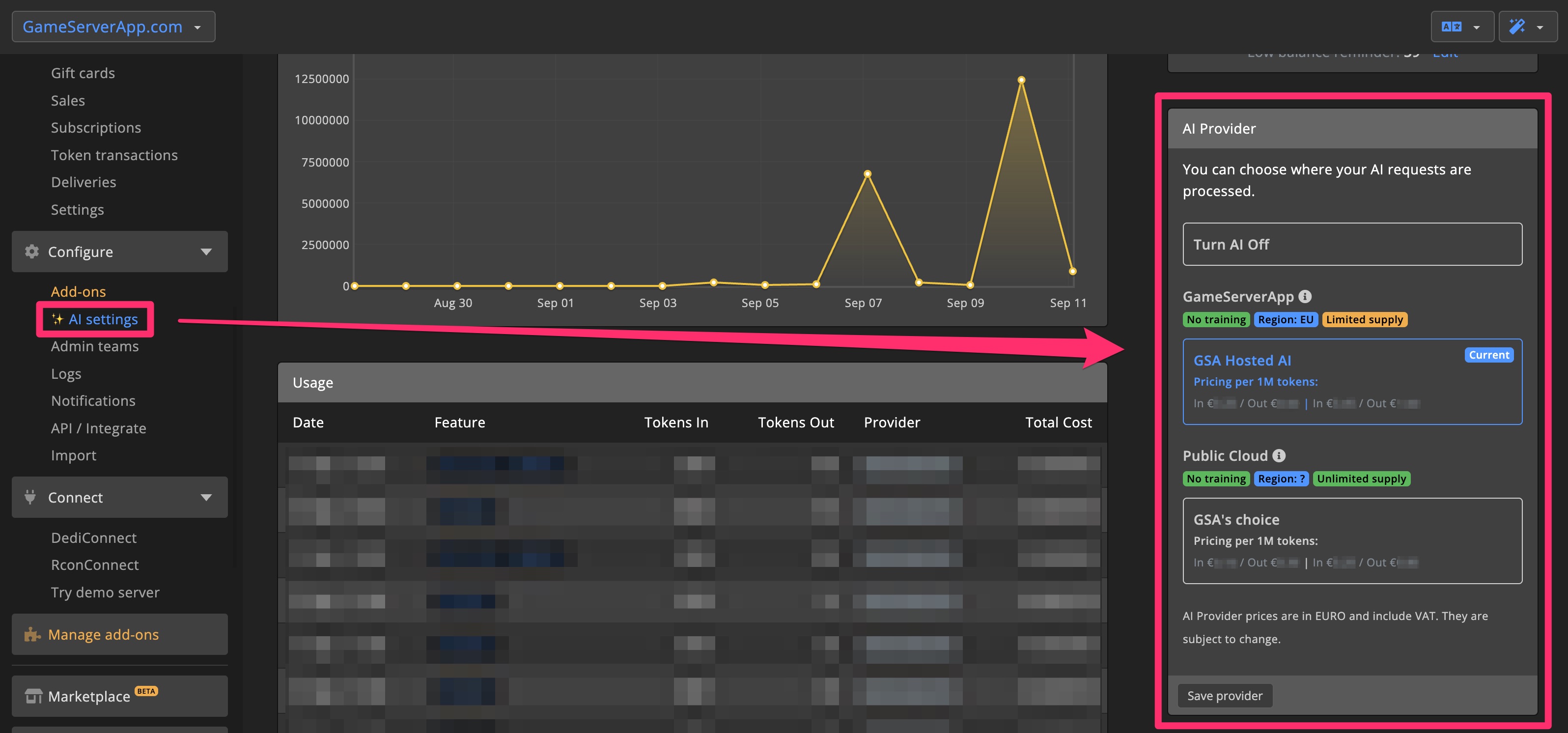1568x733 pixels.
Task: Click info icon next to Public Cloud
Action: pos(1279,455)
